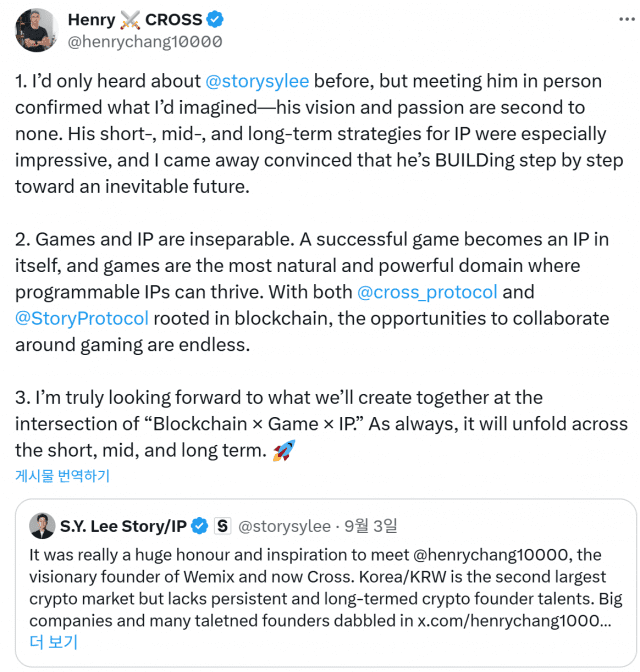This screenshot has width=640, height=672.
Task: Click the @henrychang10000 handle under the name
Action: pyautogui.click(x=144, y=42)
